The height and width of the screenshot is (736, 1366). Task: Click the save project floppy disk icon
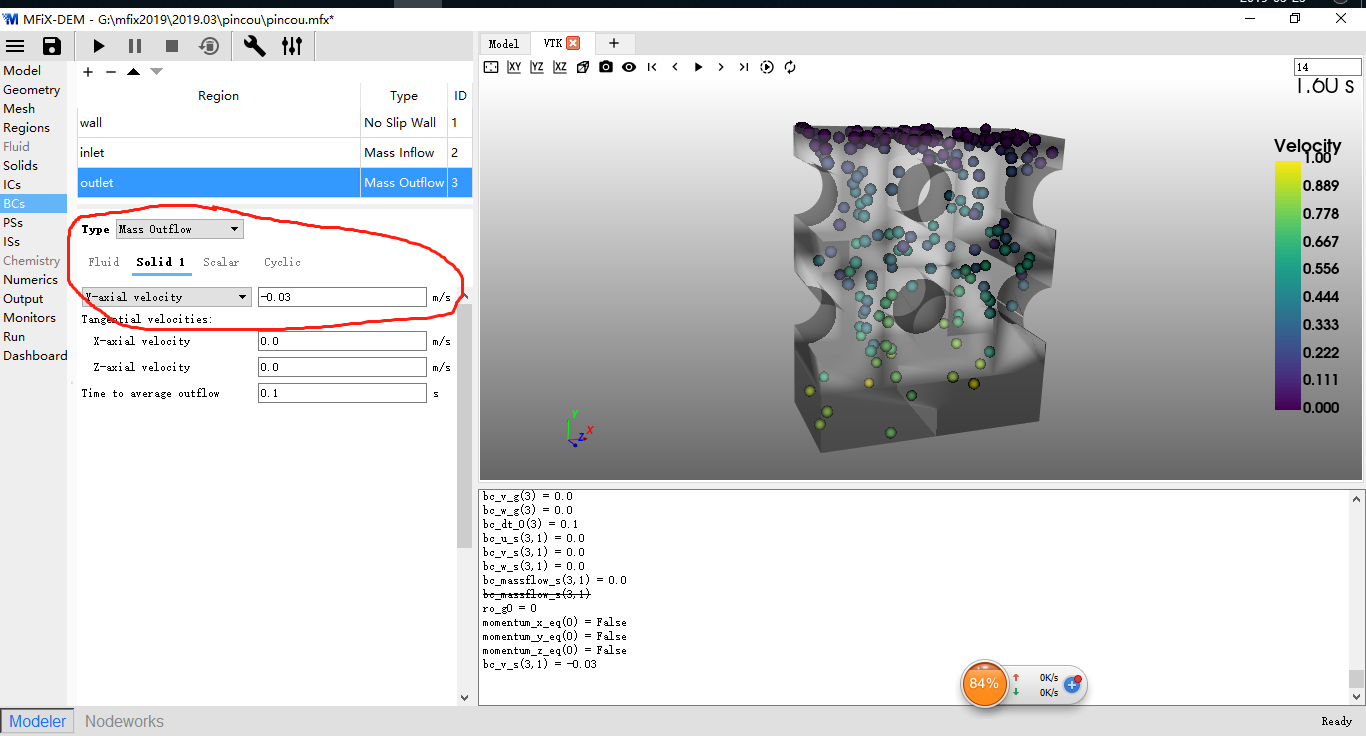[x=52, y=46]
